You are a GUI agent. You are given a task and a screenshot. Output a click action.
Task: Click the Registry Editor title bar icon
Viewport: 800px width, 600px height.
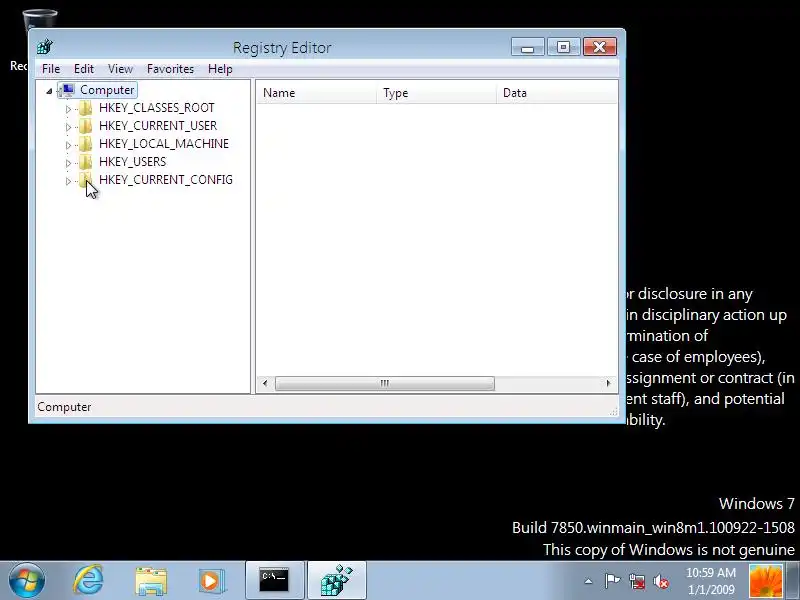45,47
